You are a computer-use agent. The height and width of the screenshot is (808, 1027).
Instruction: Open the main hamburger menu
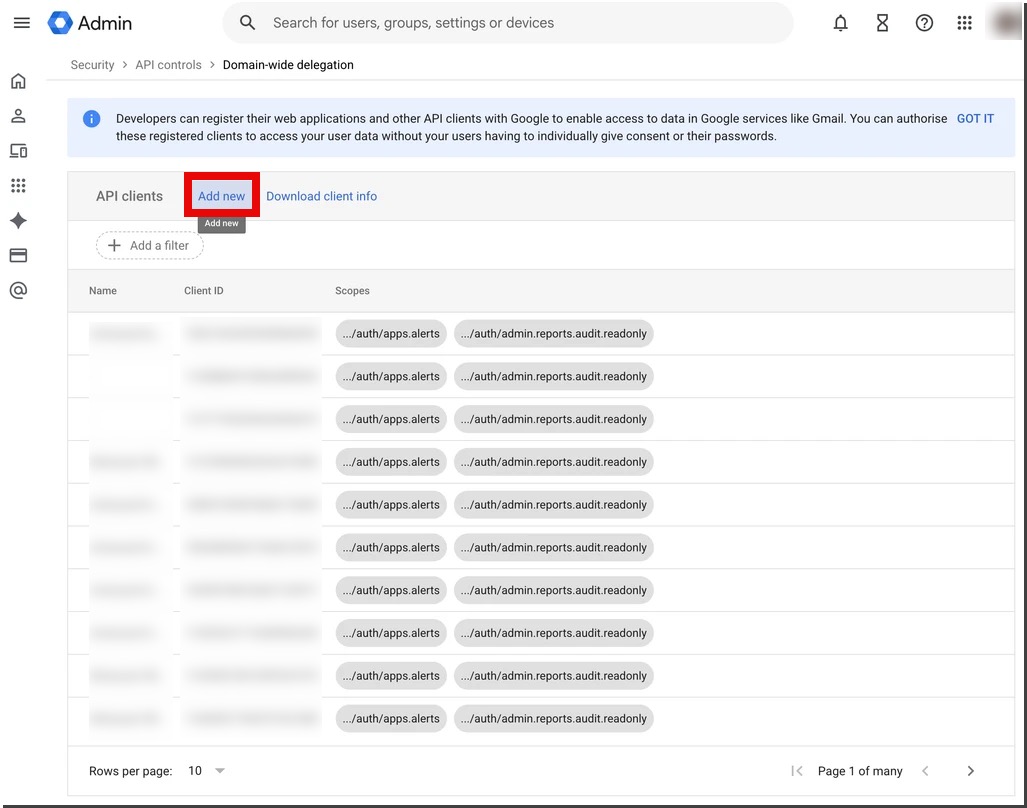point(22,23)
